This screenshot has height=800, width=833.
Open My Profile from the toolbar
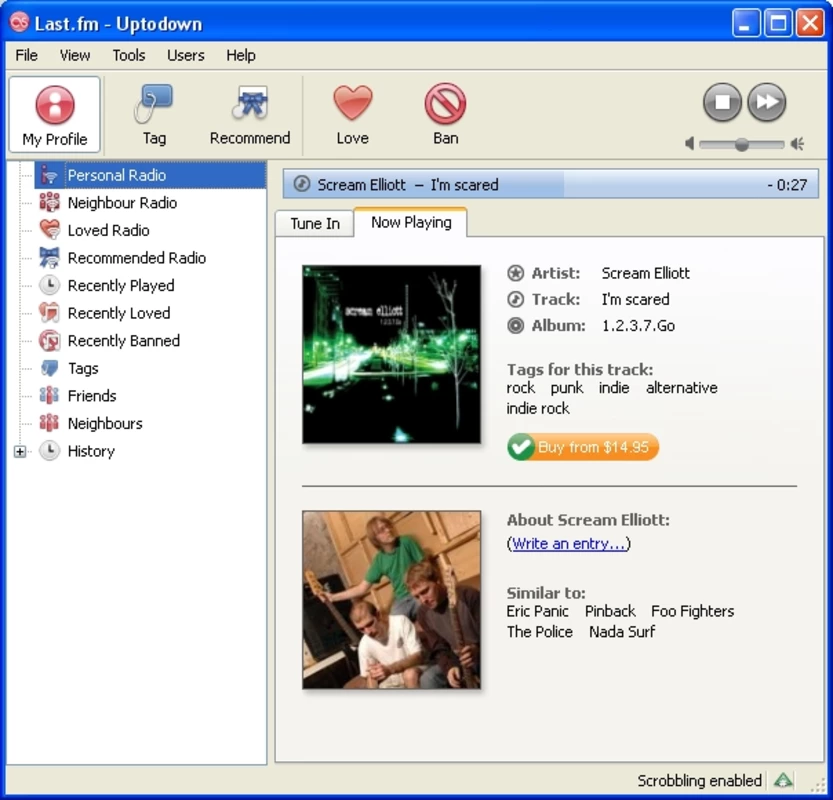(55, 114)
